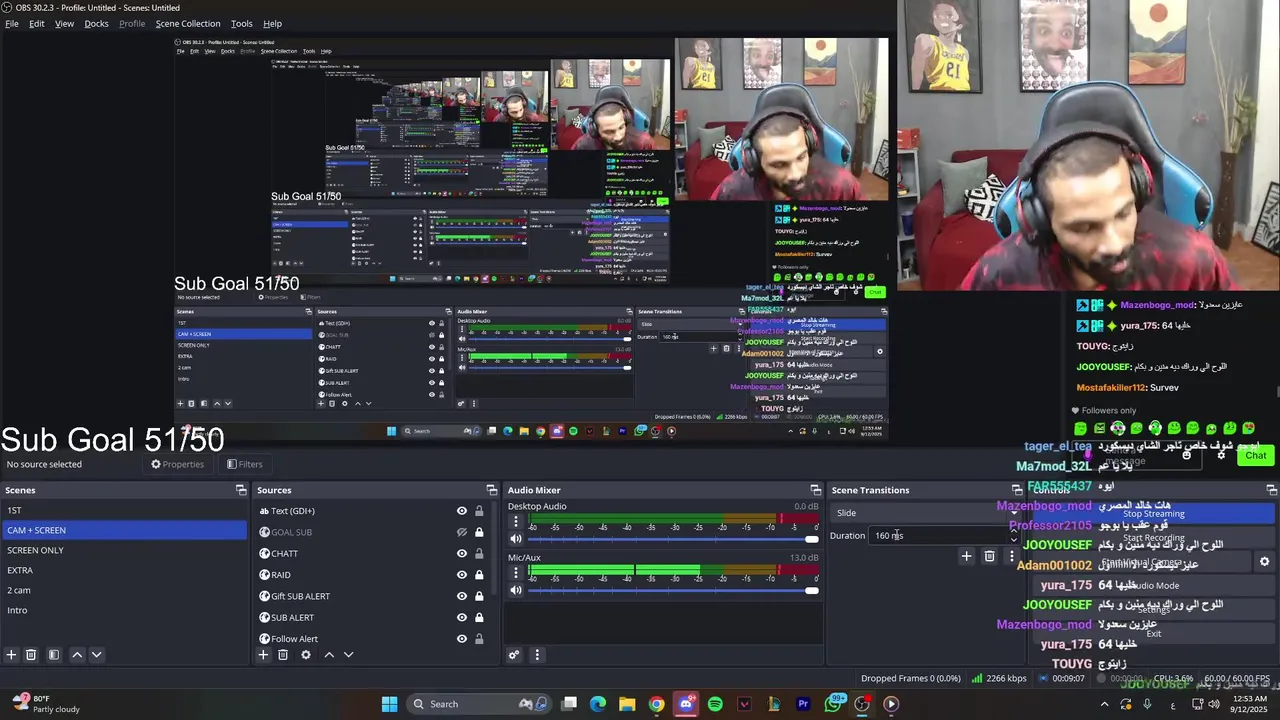Open the View menu
The image size is (1280, 720).
point(64,23)
